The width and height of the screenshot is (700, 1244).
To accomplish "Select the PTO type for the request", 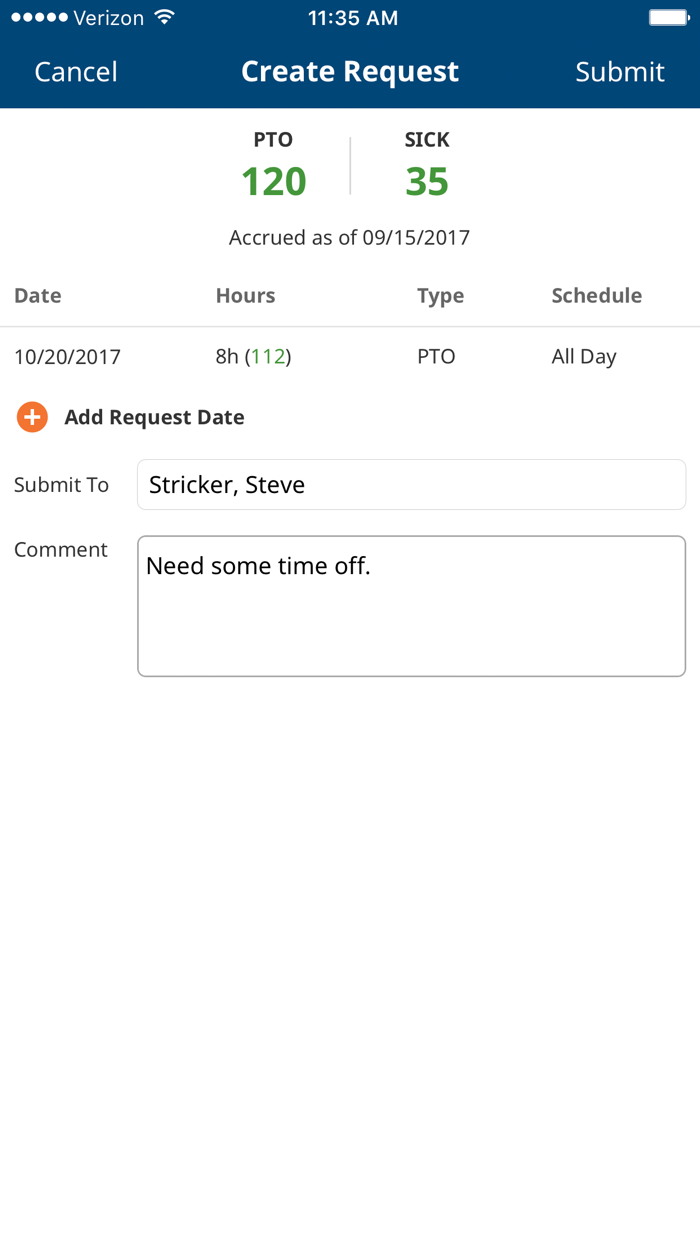I will click(436, 356).
